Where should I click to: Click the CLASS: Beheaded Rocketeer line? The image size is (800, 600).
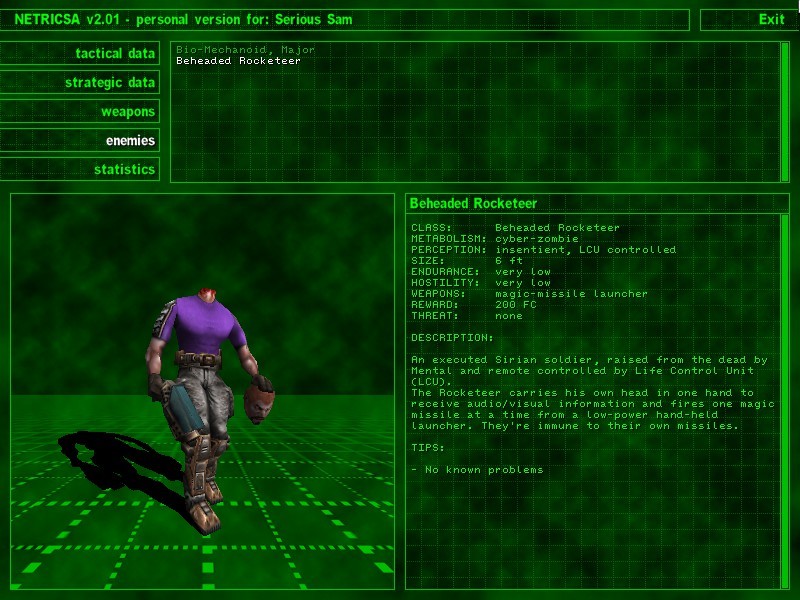(515, 228)
